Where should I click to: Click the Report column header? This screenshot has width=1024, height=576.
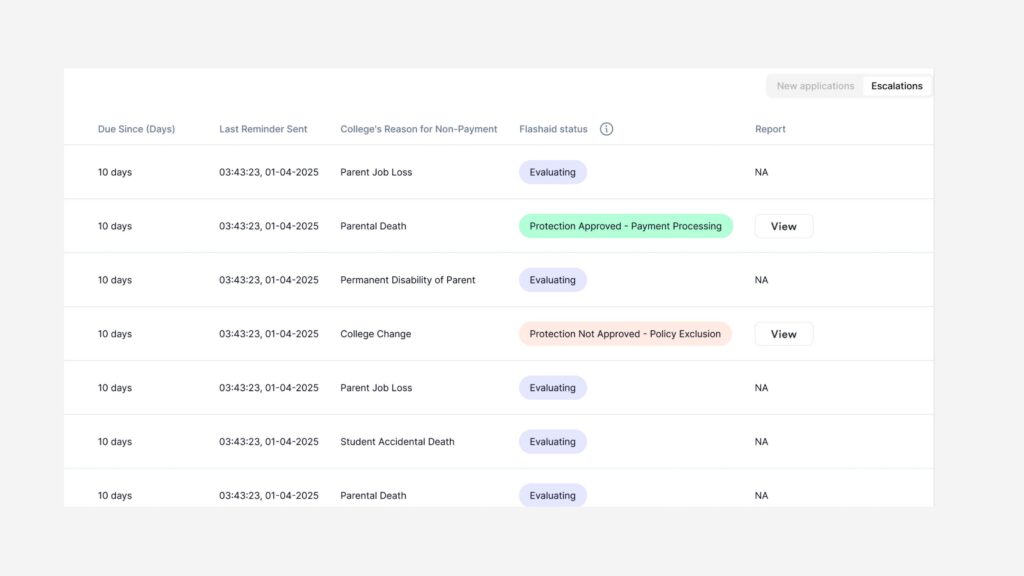click(770, 129)
